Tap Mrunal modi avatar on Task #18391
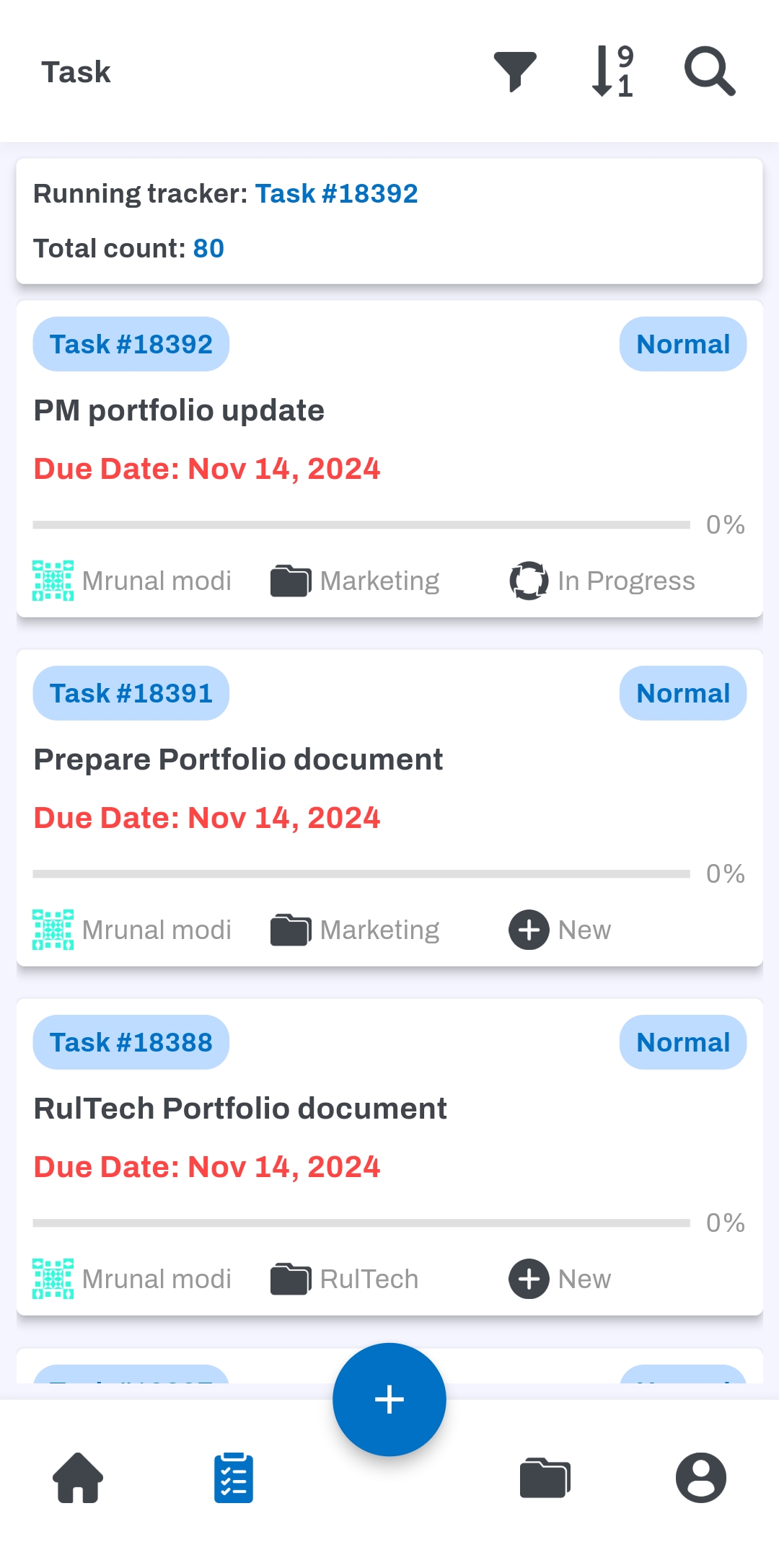This screenshot has height=1568, width=779. tap(53, 930)
